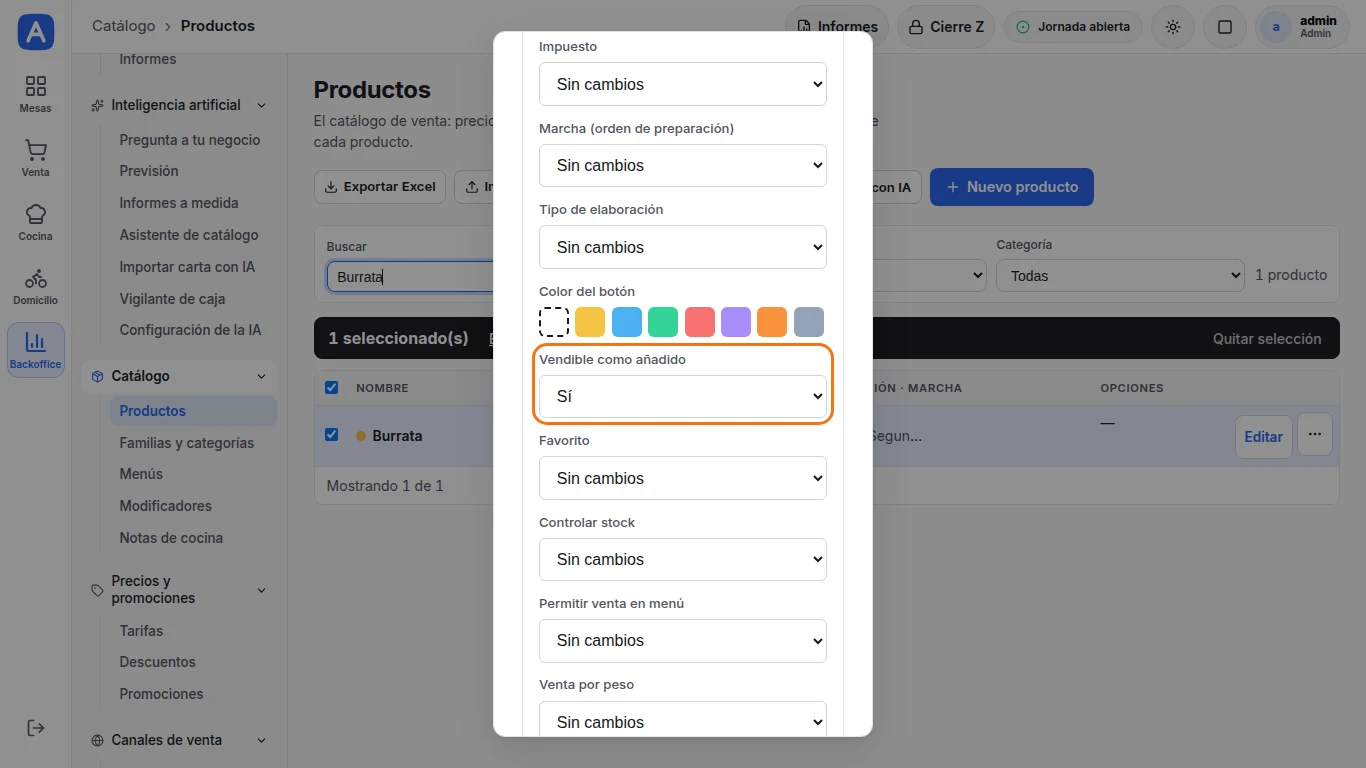The width and height of the screenshot is (1366, 768).
Task: Open the Mesas grid icon
Action: pos(36,94)
